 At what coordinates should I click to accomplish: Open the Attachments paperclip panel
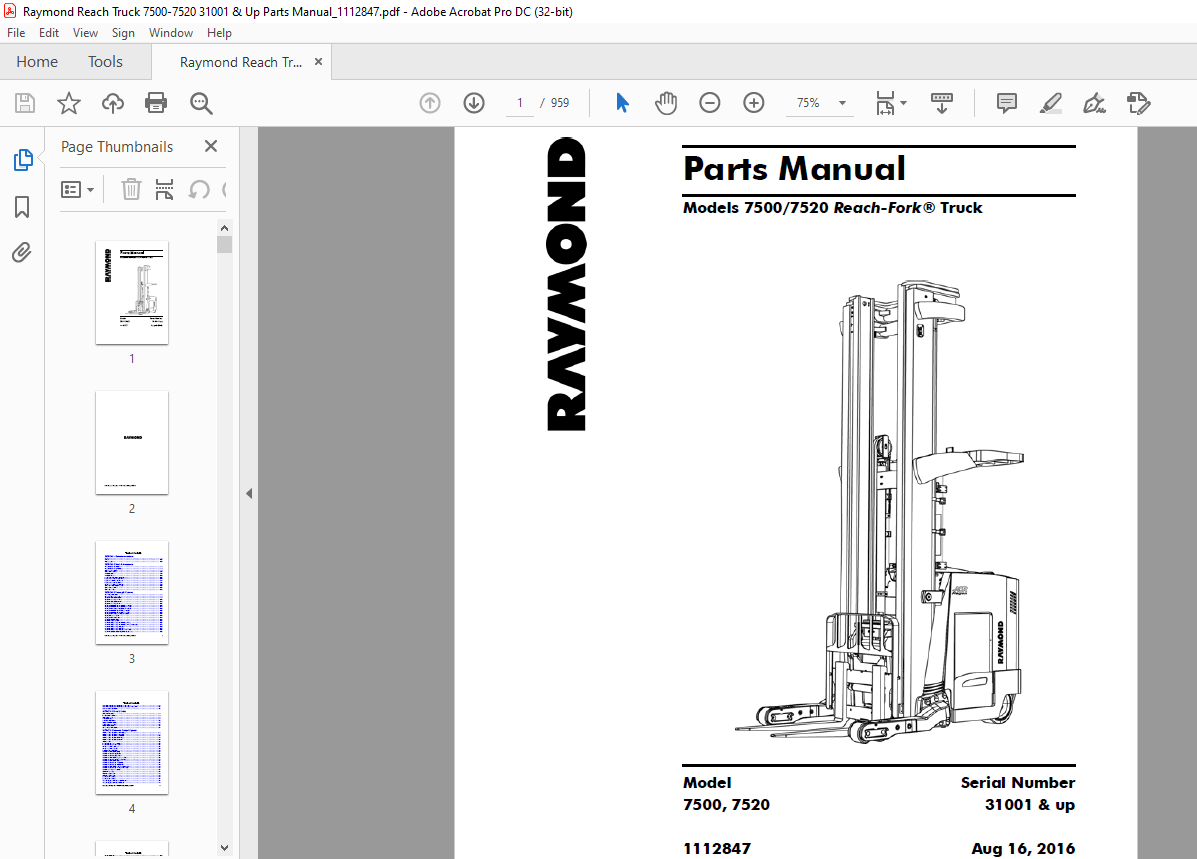pos(22,252)
